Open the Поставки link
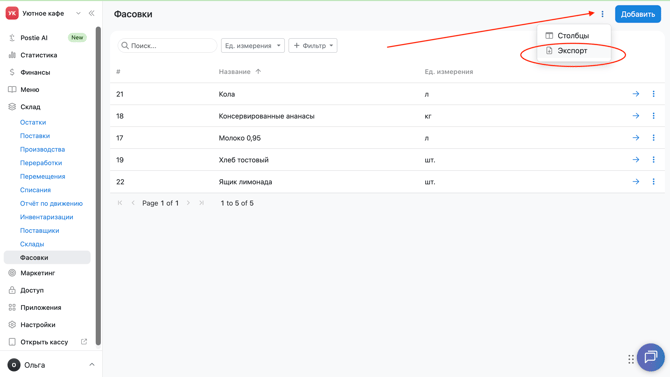The width and height of the screenshot is (670, 377). click(35, 135)
